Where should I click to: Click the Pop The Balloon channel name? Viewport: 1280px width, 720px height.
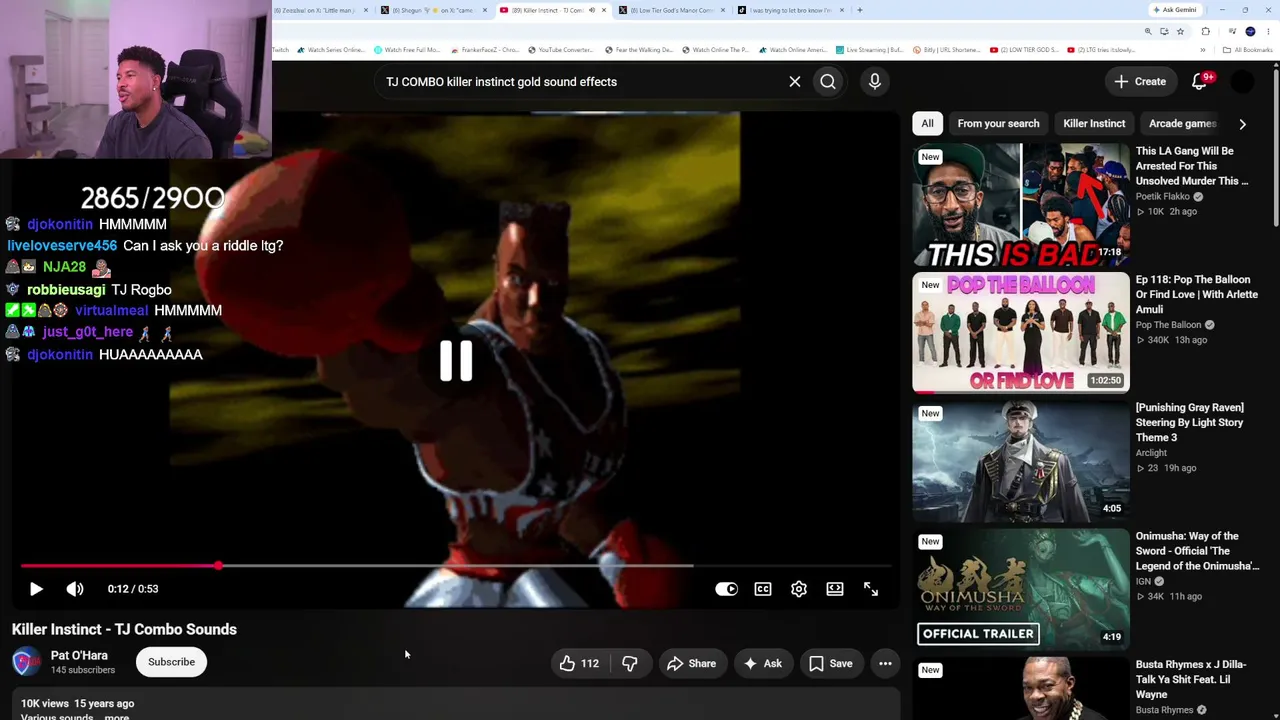(1168, 325)
